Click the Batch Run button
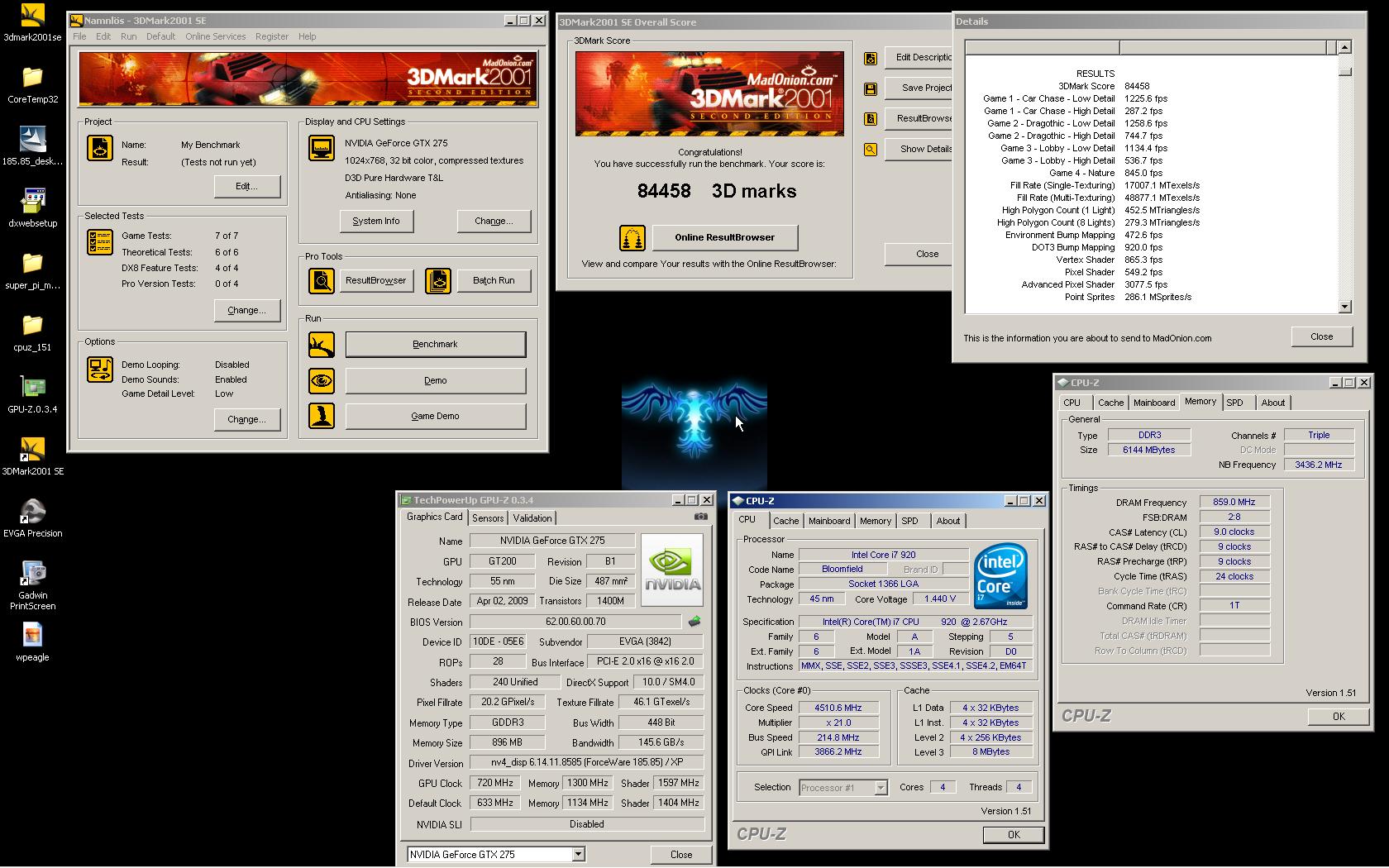Viewport: 1389px width, 868px height. point(494,280)
